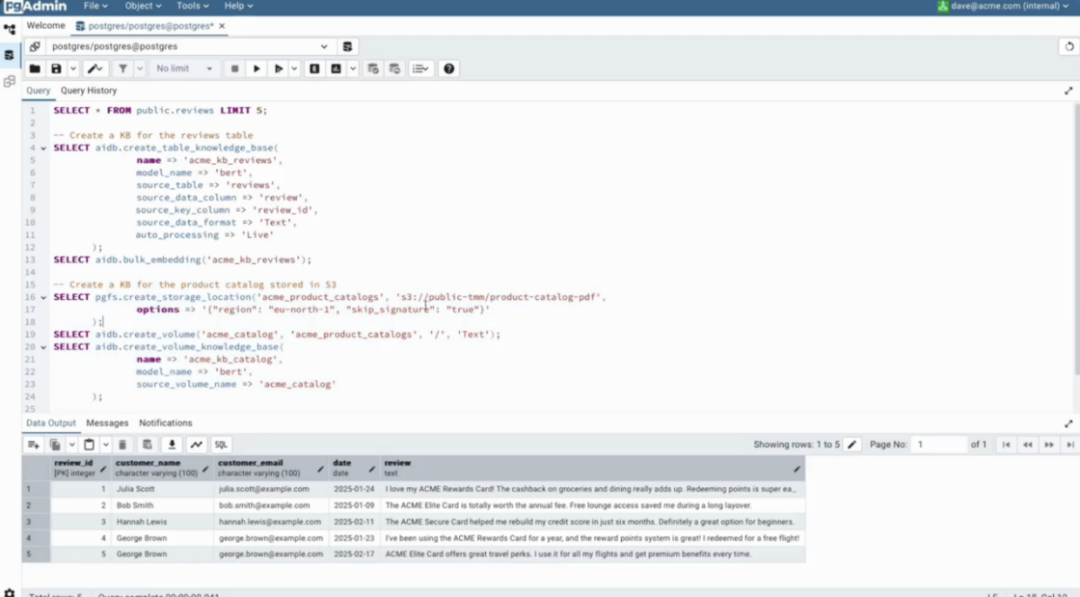The height and width of the screenshot is (597, 1080).
Task: Open the Edit pencil tool menu
Action: [95, 69]
